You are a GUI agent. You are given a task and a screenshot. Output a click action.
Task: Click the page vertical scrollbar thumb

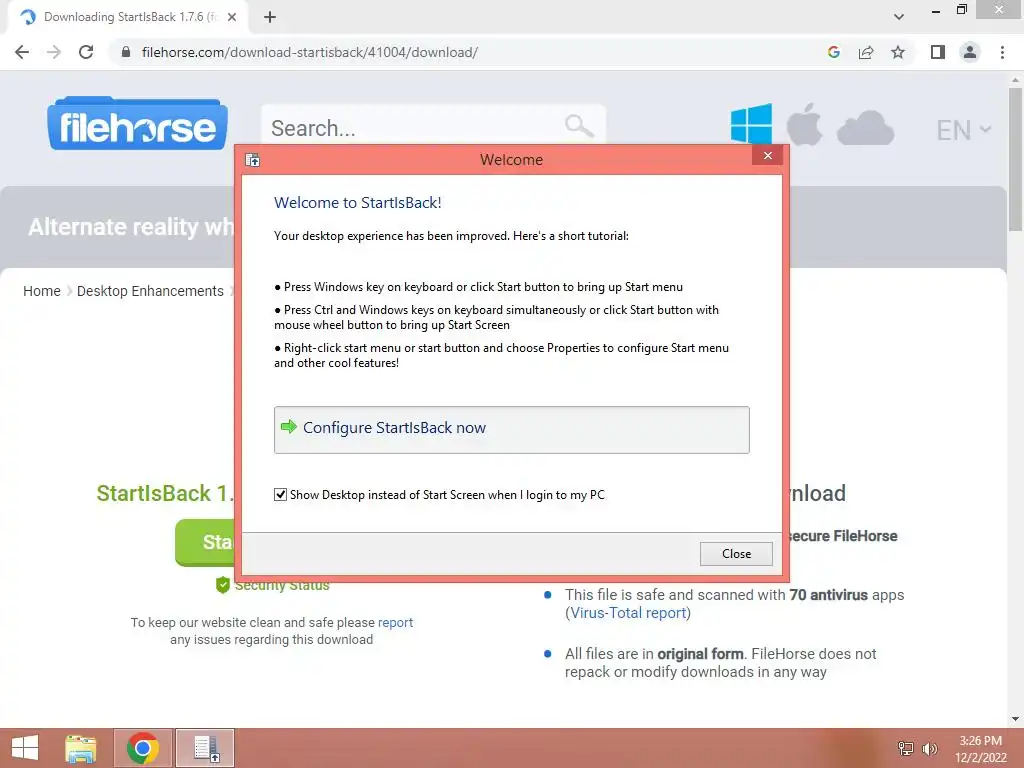click(x=1015, y=159)
